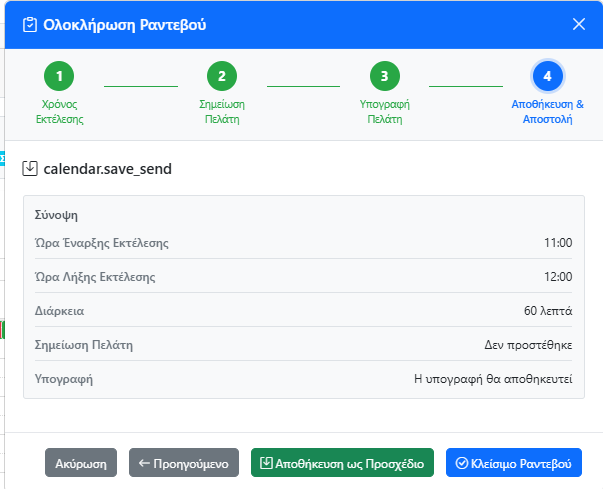Click the clipboard icon in the dialog header
Image resolution: width=603 pixels, height=489 pixels.
29,24
